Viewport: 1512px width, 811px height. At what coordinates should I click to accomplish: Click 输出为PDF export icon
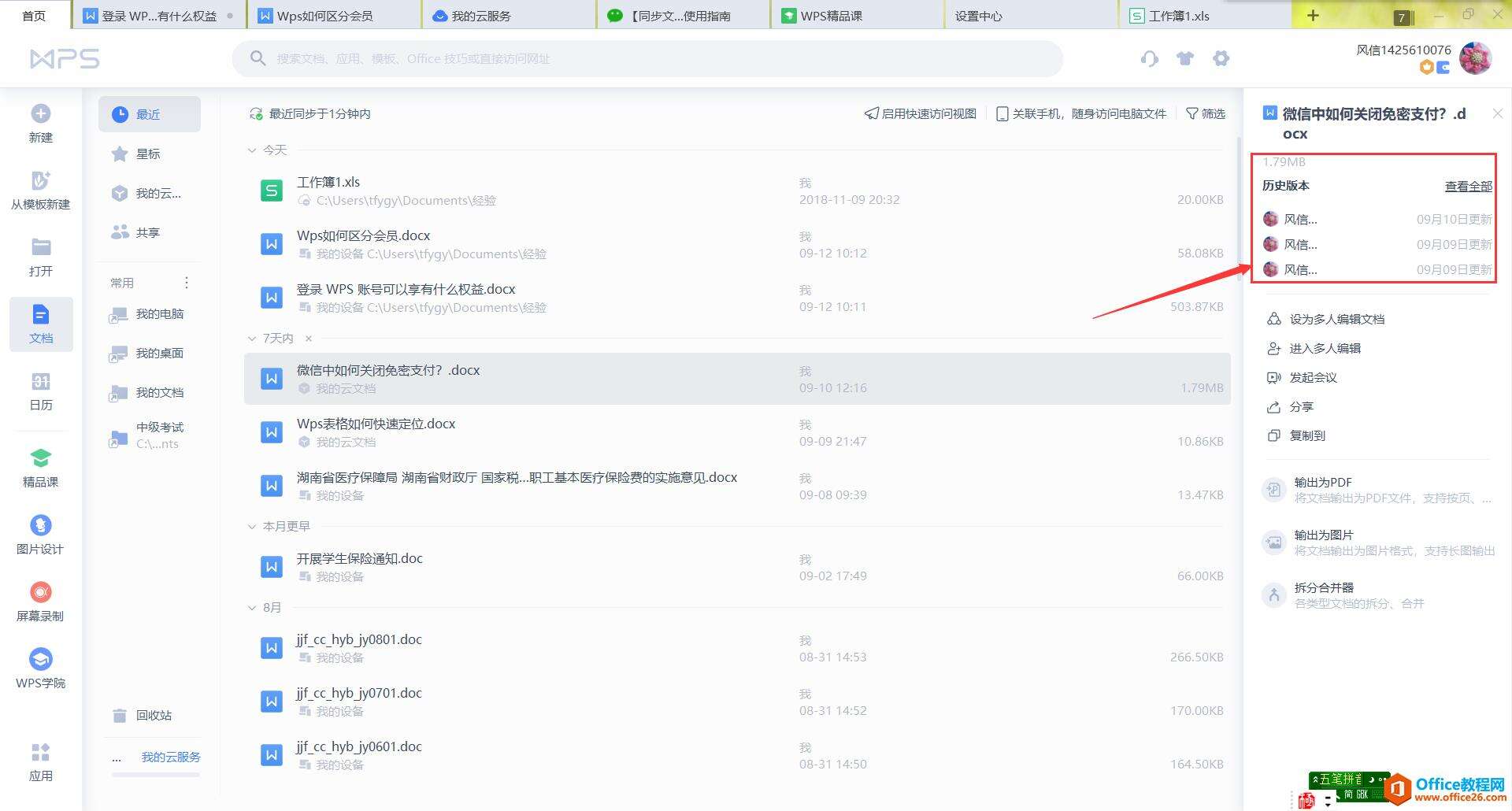pyautogui.click(x=1274, y=490)
